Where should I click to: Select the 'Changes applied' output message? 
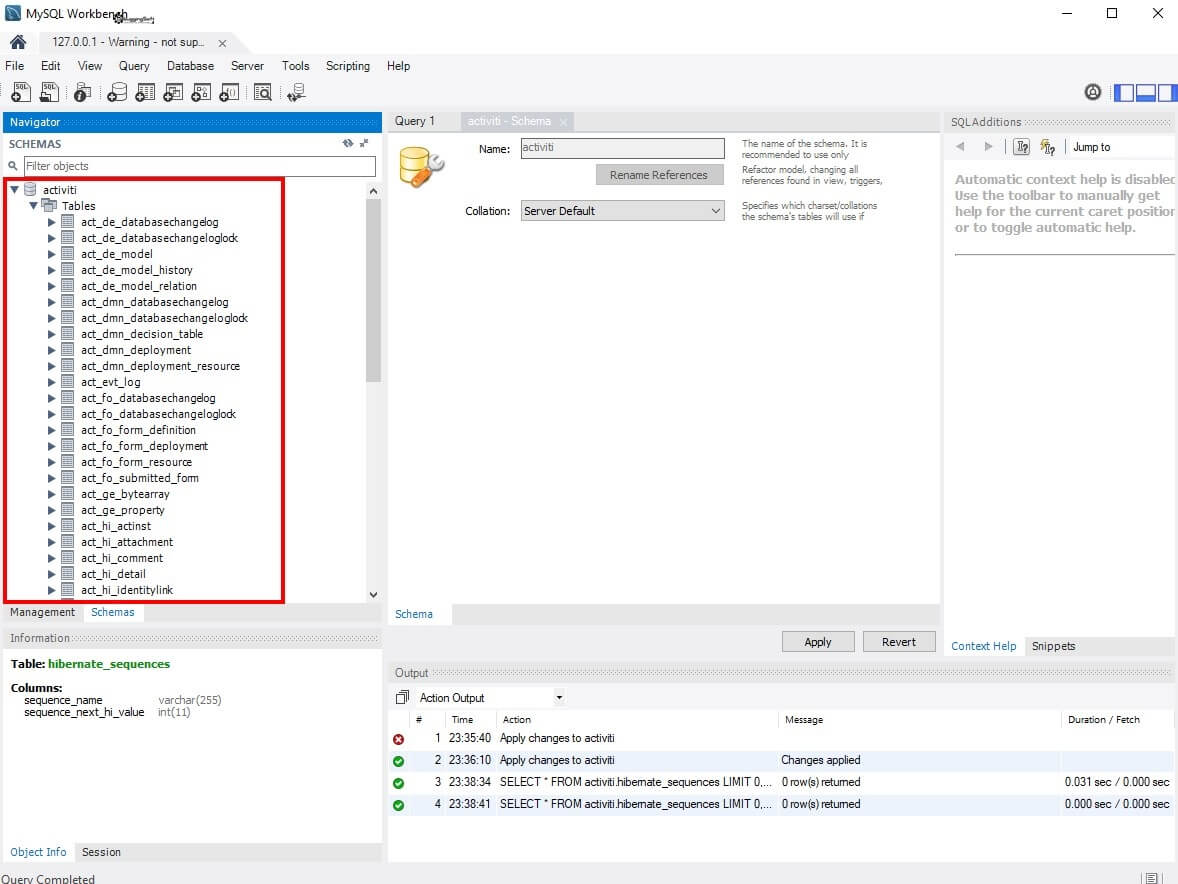(820, 760)
